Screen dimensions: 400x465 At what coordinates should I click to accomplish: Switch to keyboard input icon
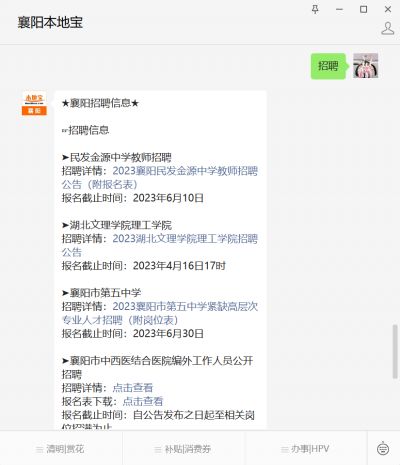(x=383, y=448)
